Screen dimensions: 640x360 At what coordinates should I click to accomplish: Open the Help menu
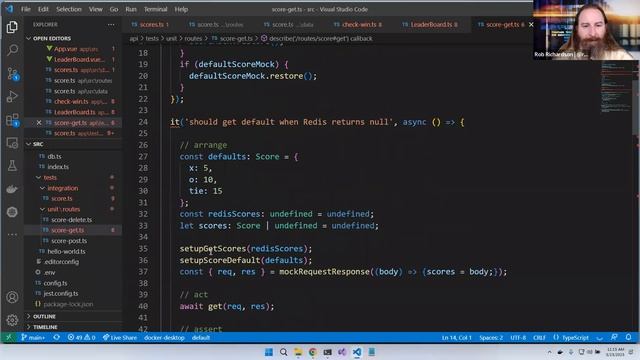click(181, 9)
